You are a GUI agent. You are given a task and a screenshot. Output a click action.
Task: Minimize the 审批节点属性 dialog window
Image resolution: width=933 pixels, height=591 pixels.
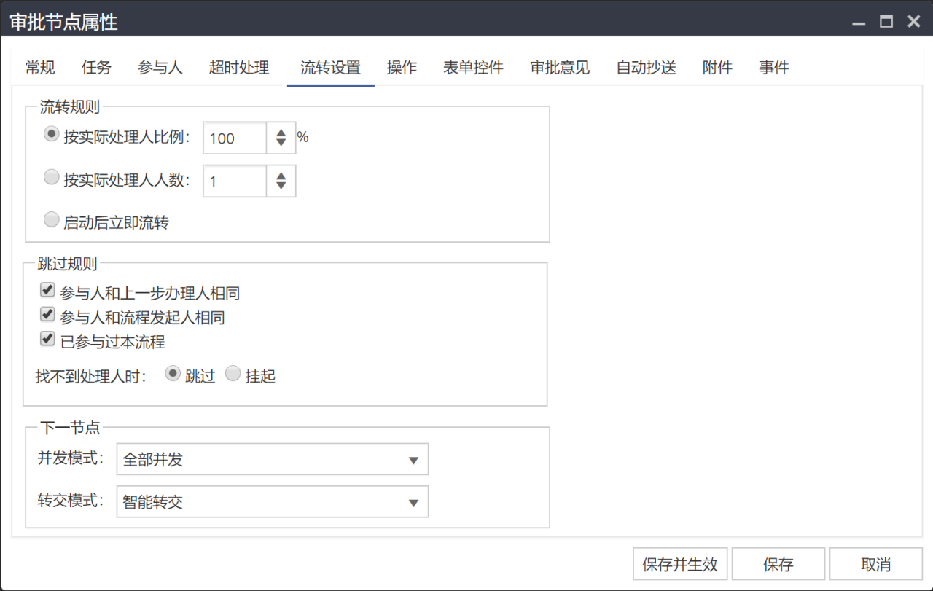[859, 22]
